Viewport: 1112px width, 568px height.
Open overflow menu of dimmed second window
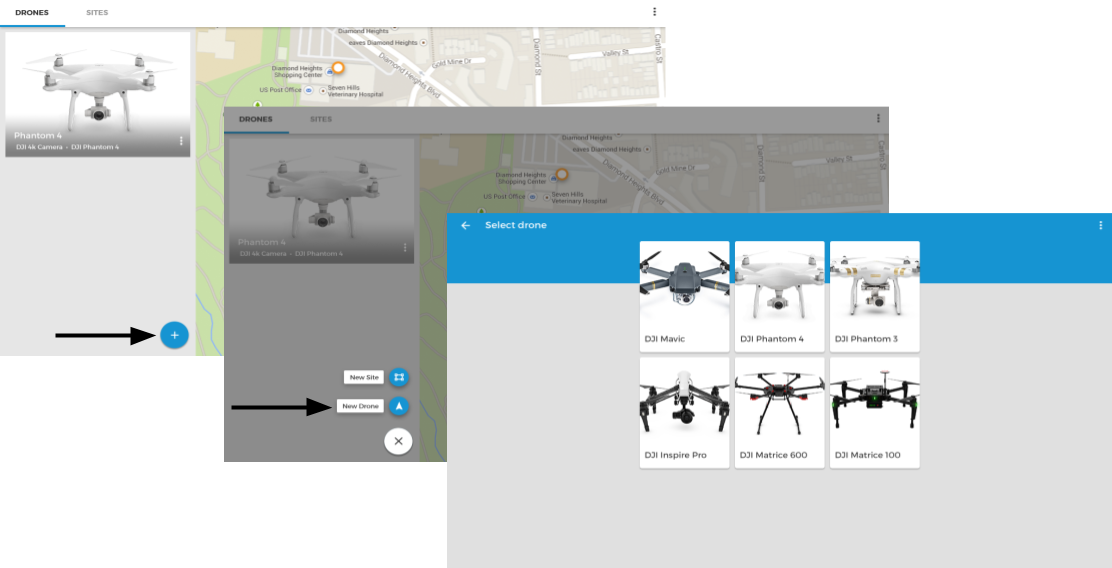[x=878, y=118]
